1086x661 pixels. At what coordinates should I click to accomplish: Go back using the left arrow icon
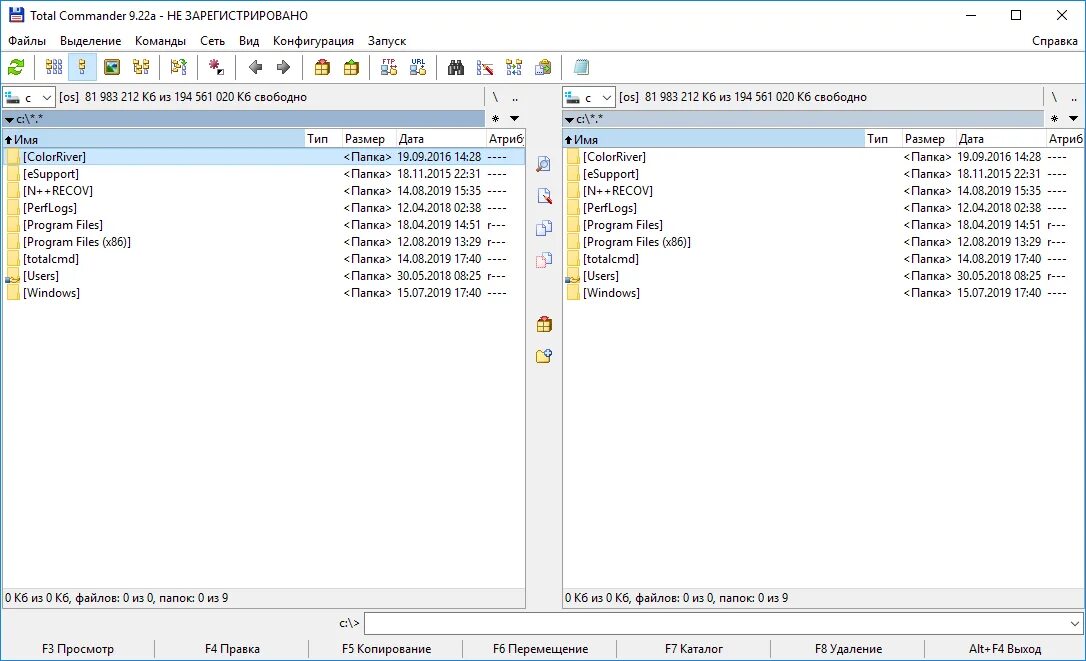[x=255, y=67]
